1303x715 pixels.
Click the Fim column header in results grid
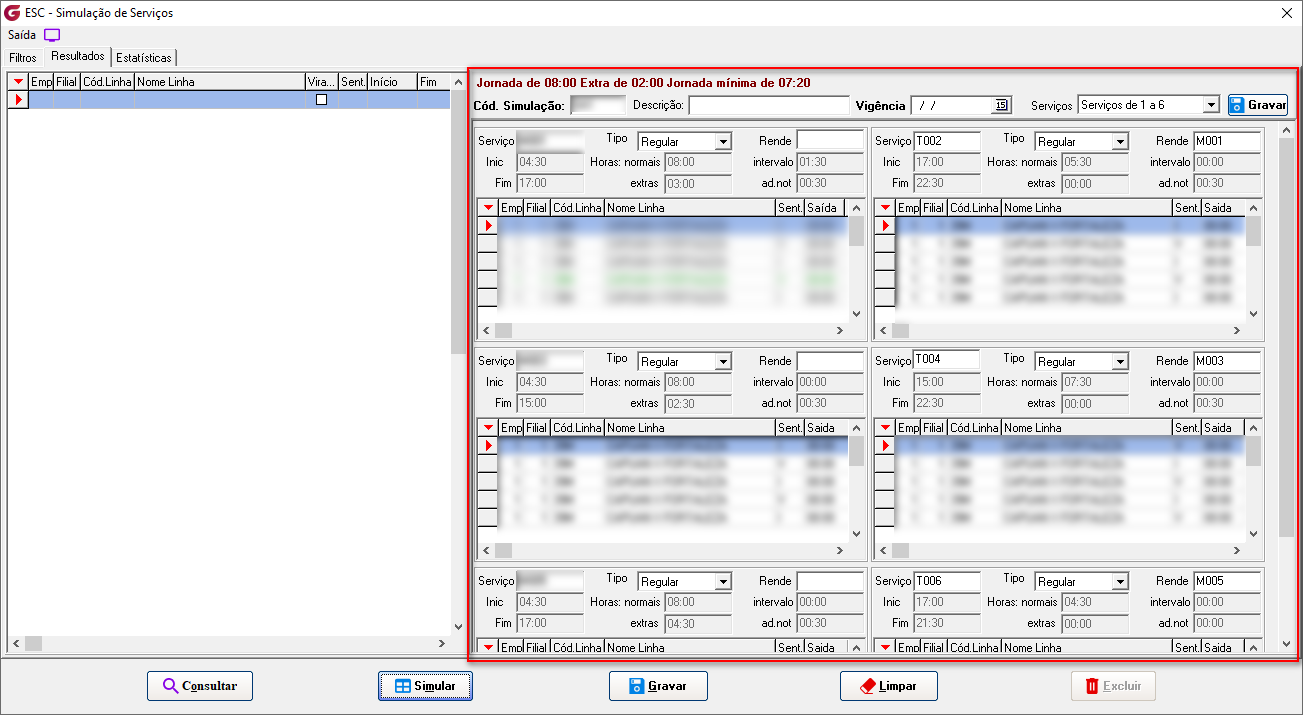tap(433, 82)
